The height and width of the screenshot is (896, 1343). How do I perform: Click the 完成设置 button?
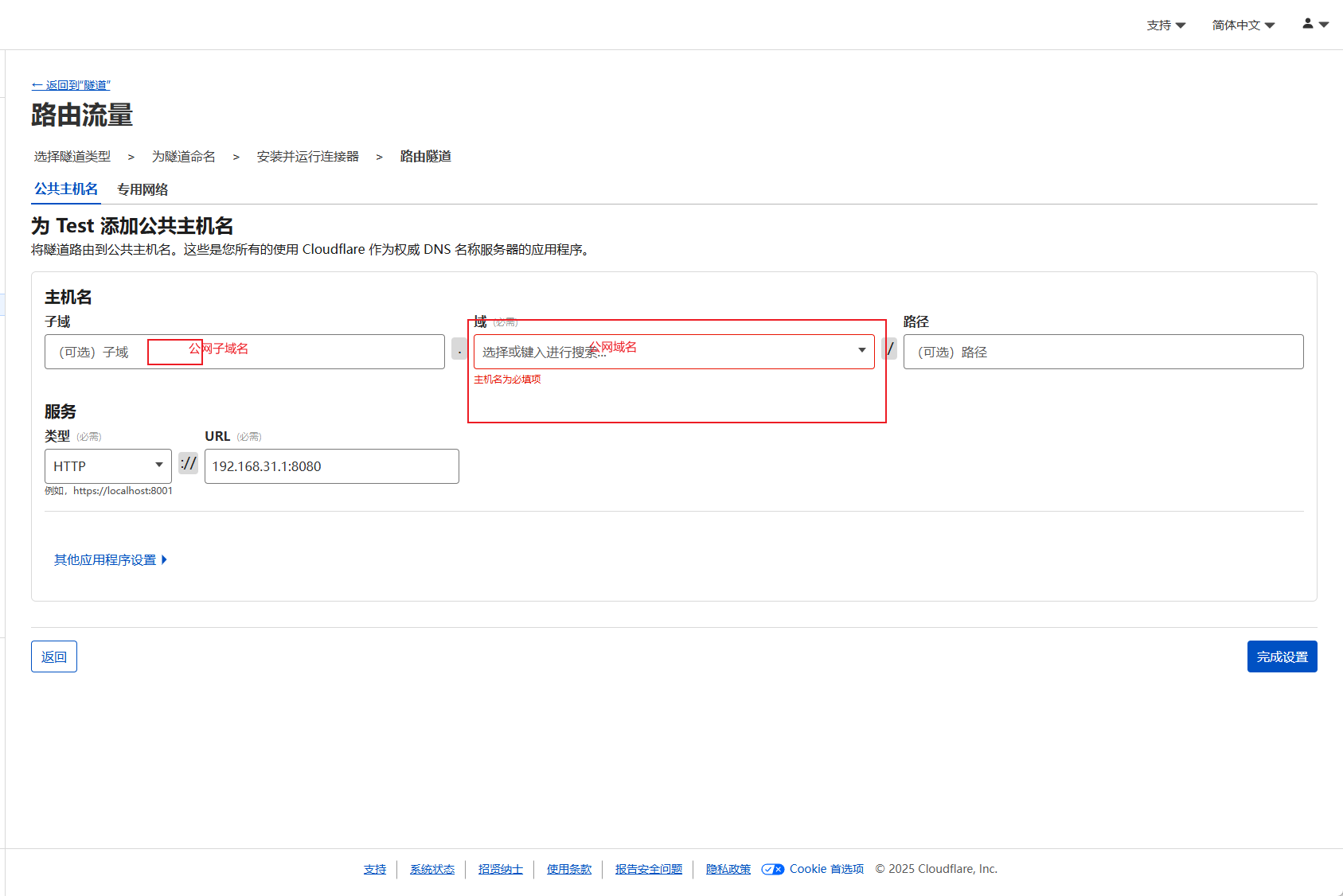point(1282,656)
